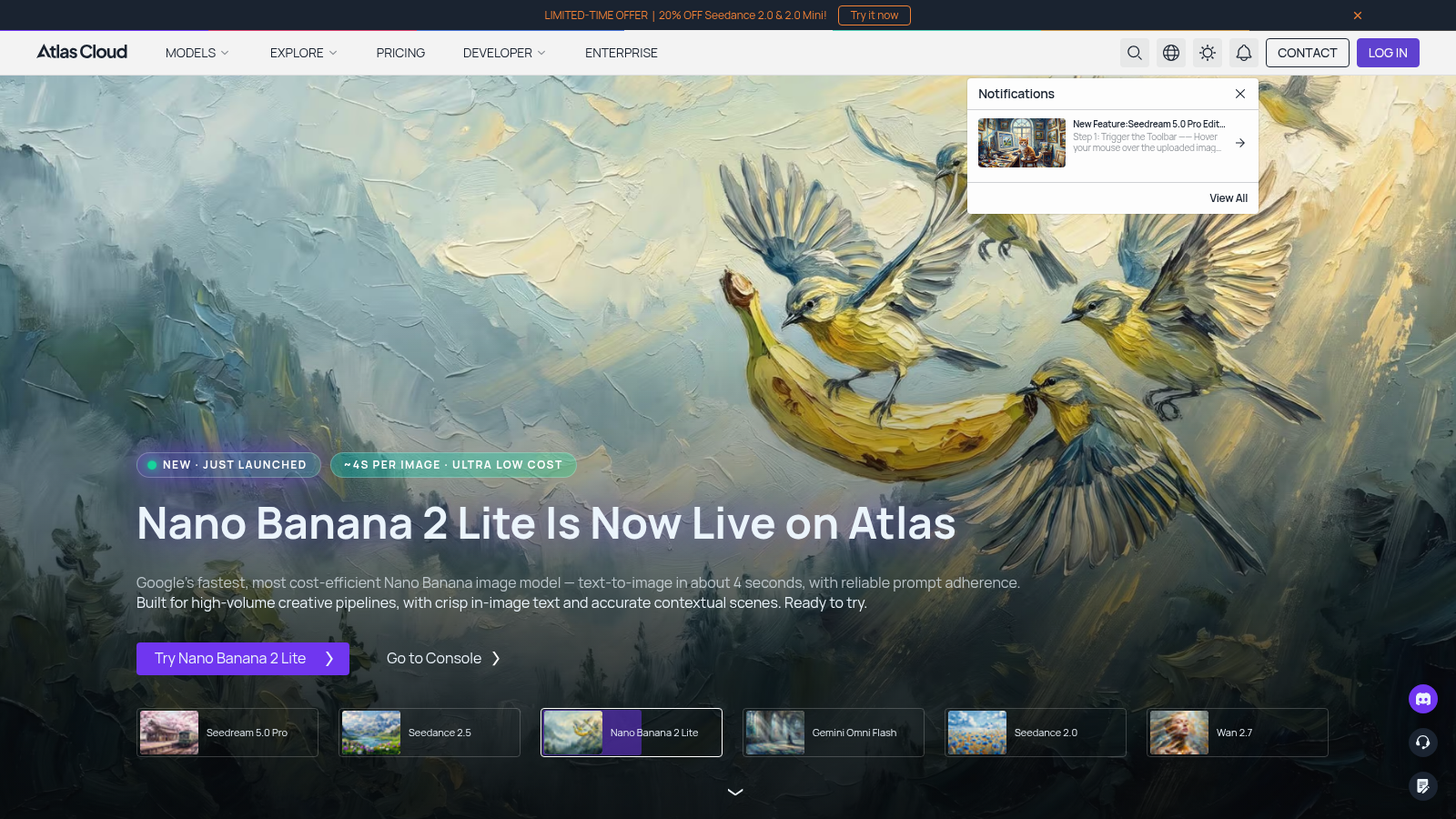The height and width of the screenshot is (819, 1456).
Task: Open the notification thumbnail image
Action: (x=1022, y=143)
